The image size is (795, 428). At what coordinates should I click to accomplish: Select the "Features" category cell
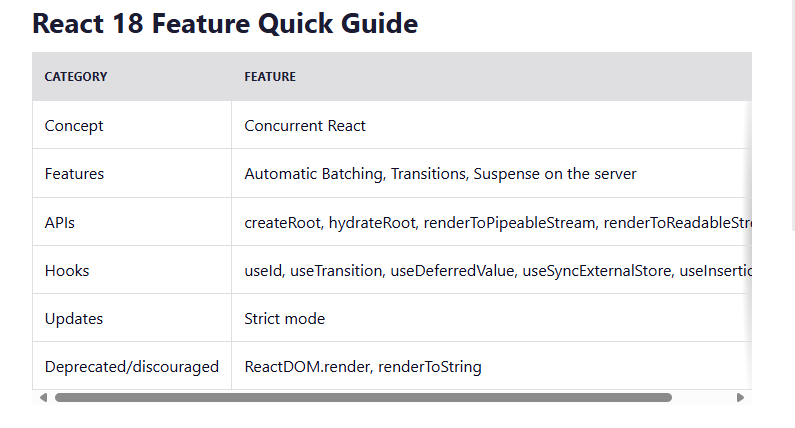click(x=74, y=174)
